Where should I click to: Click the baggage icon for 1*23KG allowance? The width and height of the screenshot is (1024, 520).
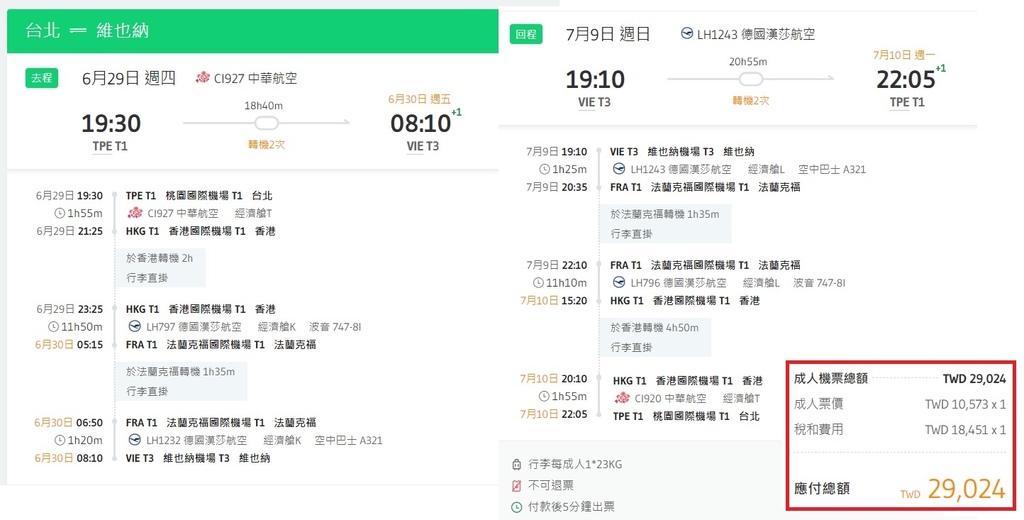click(x=516, y=465)
